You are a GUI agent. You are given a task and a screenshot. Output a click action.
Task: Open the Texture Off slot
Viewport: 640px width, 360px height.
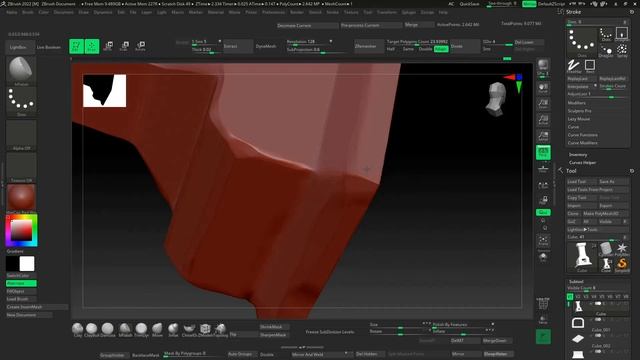point(21,167)
